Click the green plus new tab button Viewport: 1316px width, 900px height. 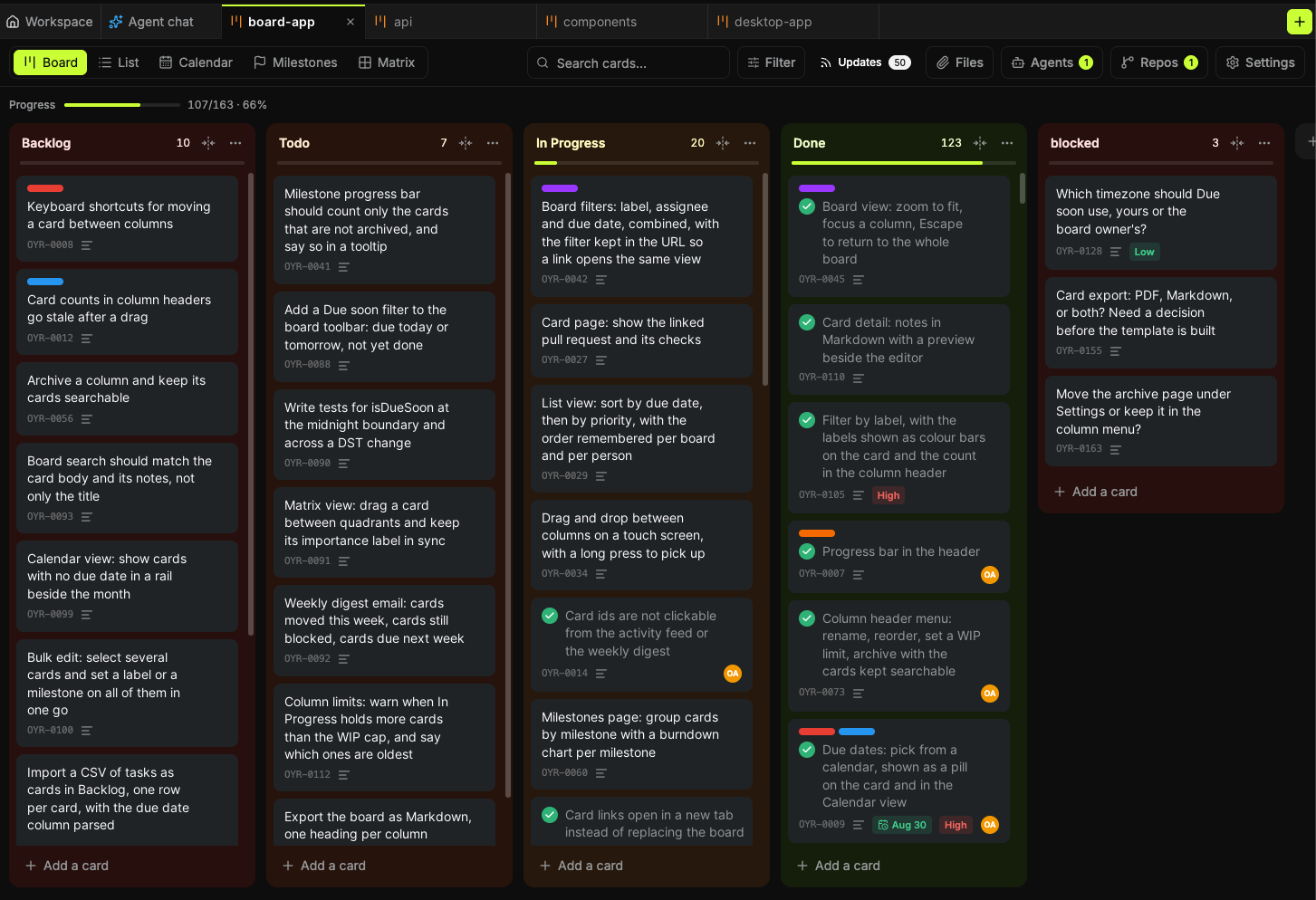click(x=1299, y=22)
